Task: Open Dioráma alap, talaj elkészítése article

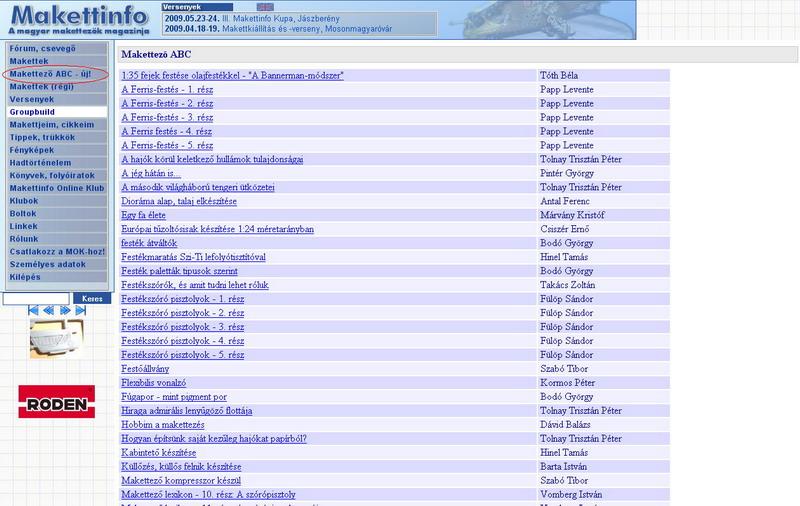Action: tap(179, 201)
